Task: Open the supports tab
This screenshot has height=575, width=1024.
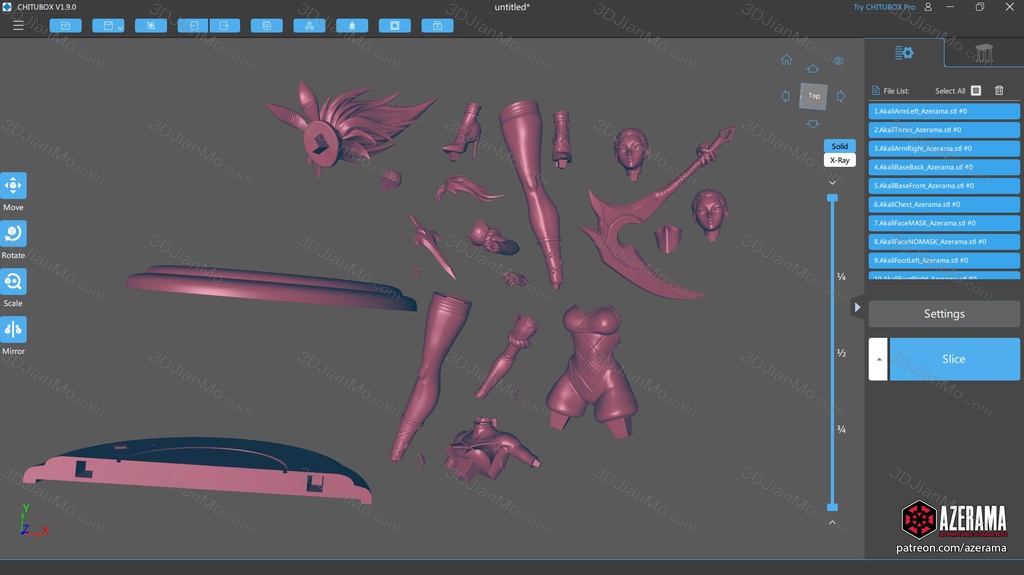Action: [984, 53]
